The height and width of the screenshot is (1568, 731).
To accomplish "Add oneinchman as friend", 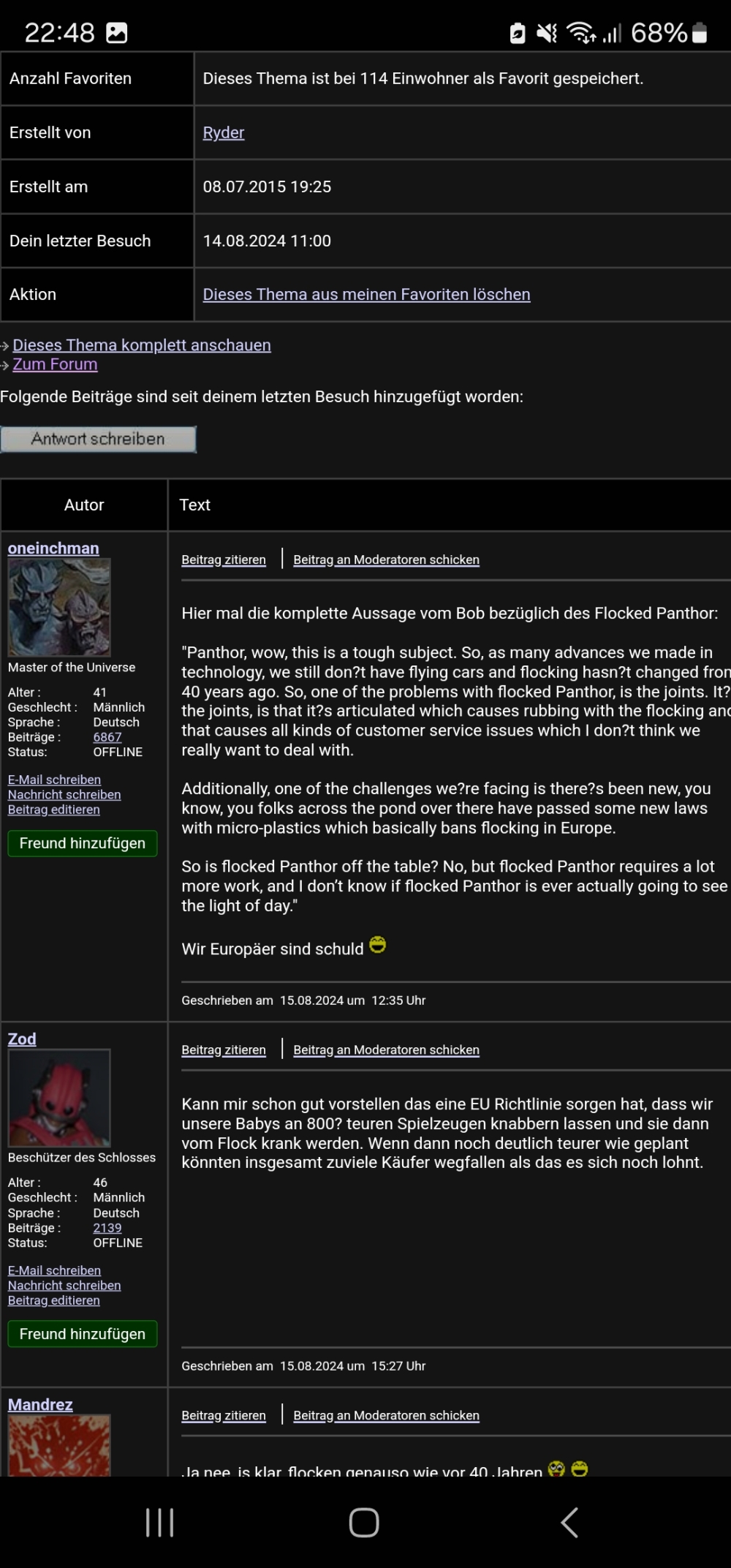I will click(83, 843).
